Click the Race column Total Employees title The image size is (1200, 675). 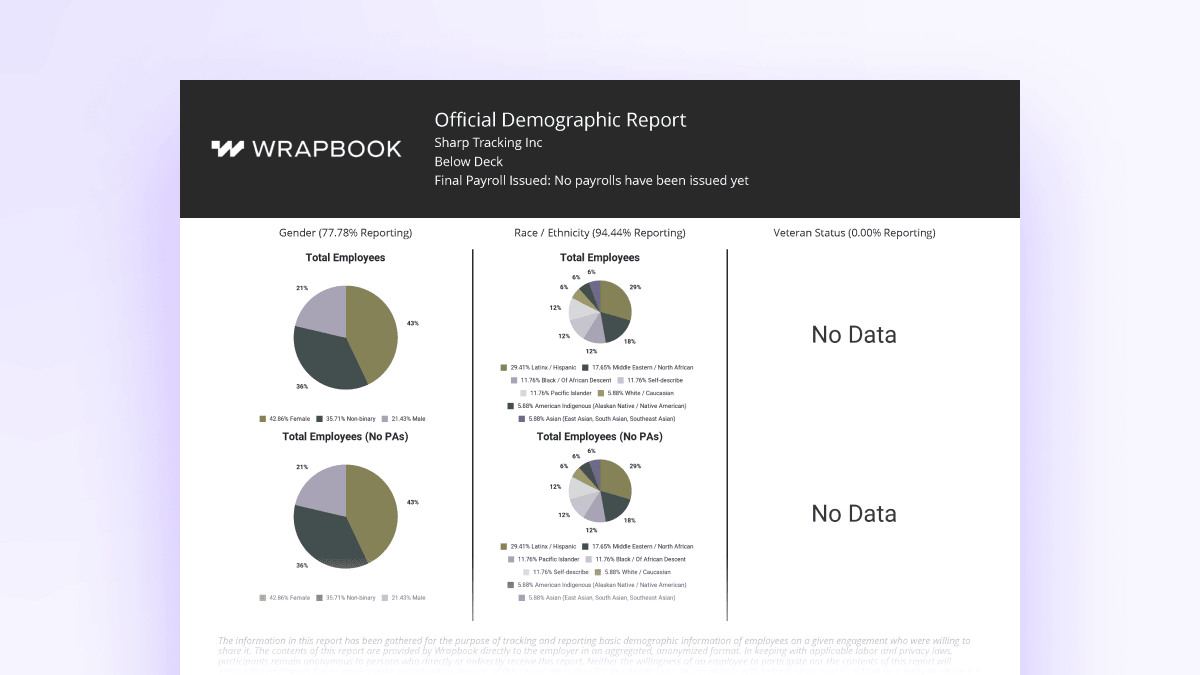pyautogui.click(x=600, y=257)
